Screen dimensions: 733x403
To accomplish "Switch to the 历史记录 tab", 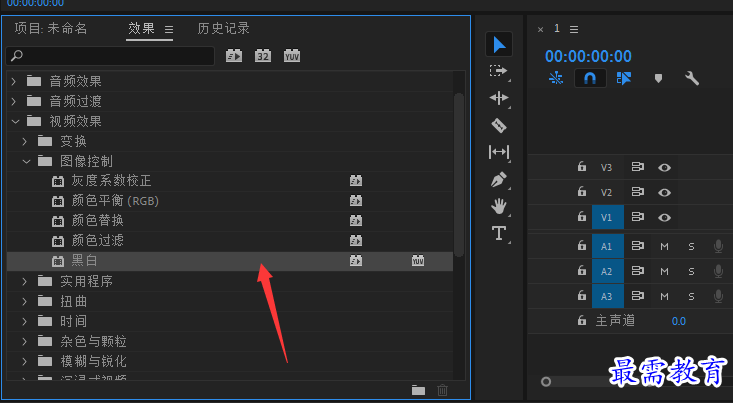I will pos(223,29).
